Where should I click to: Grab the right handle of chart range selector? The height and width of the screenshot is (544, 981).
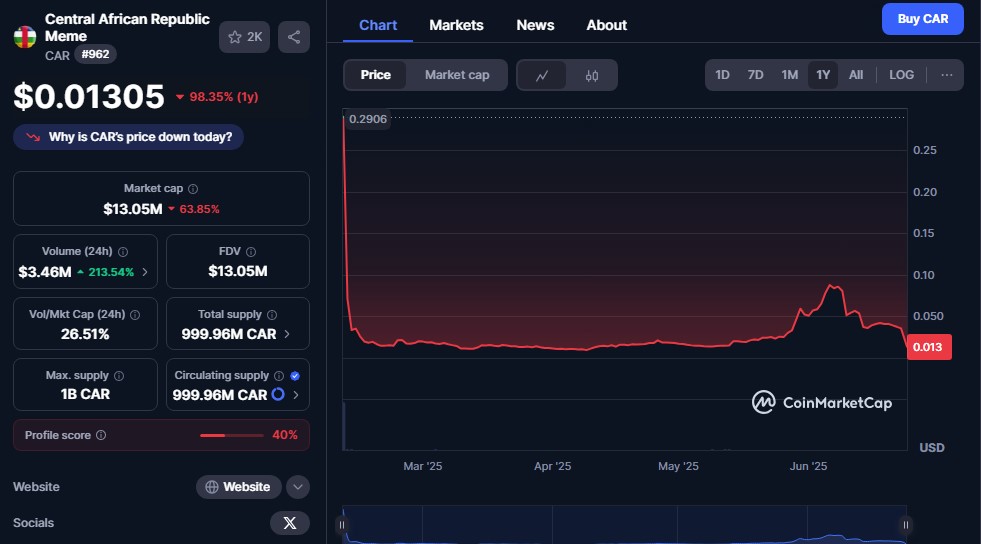point(905,525)
